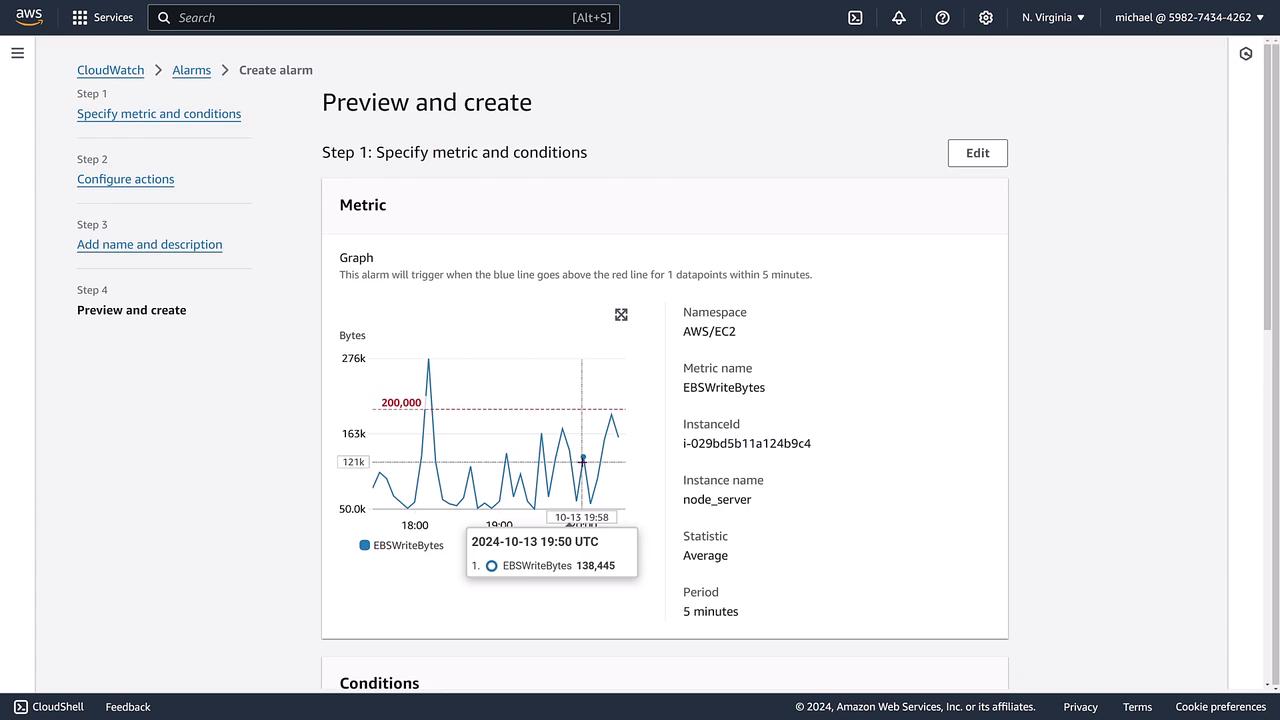
Task: Open CloudShell from the bottom bar
Action: [x=48, y=707]
